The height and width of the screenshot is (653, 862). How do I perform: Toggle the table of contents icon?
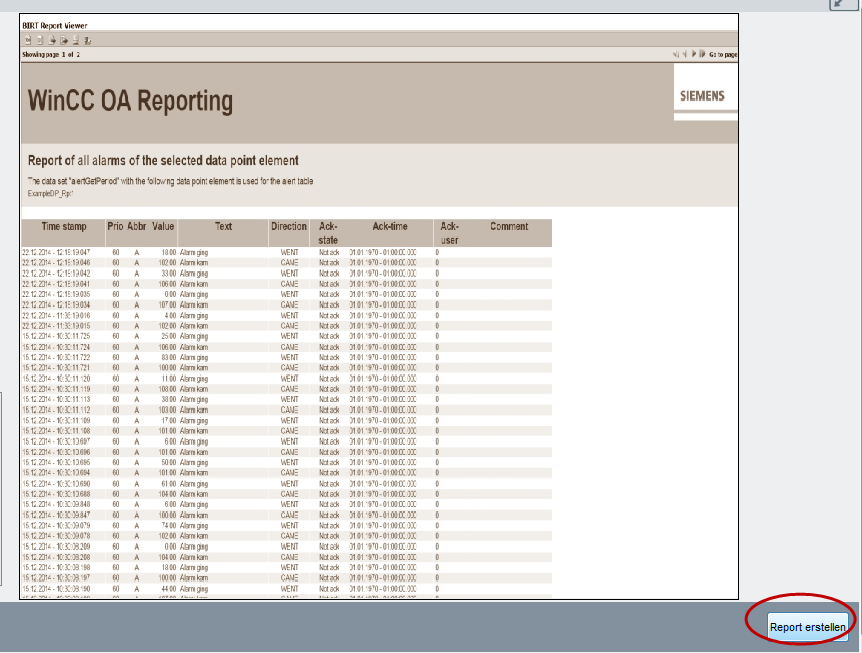28,40
